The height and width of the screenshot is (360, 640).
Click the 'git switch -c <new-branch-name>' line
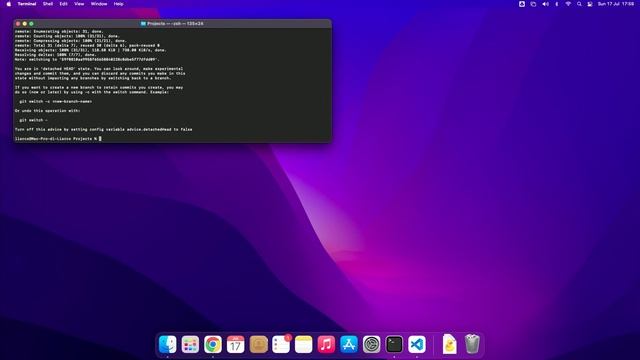[56, 101]
